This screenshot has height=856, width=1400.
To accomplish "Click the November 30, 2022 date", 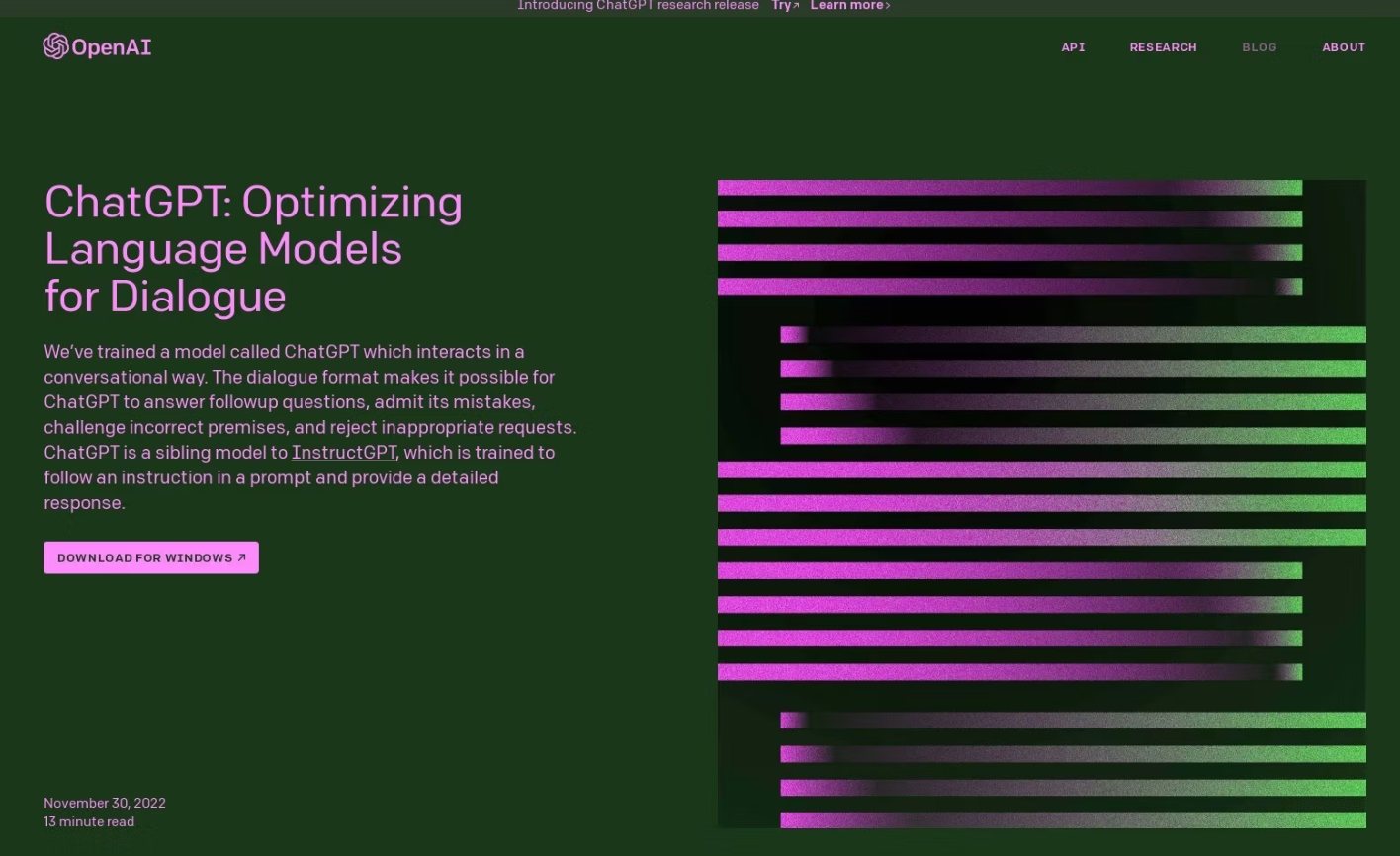I will click(x=105, y=803).
